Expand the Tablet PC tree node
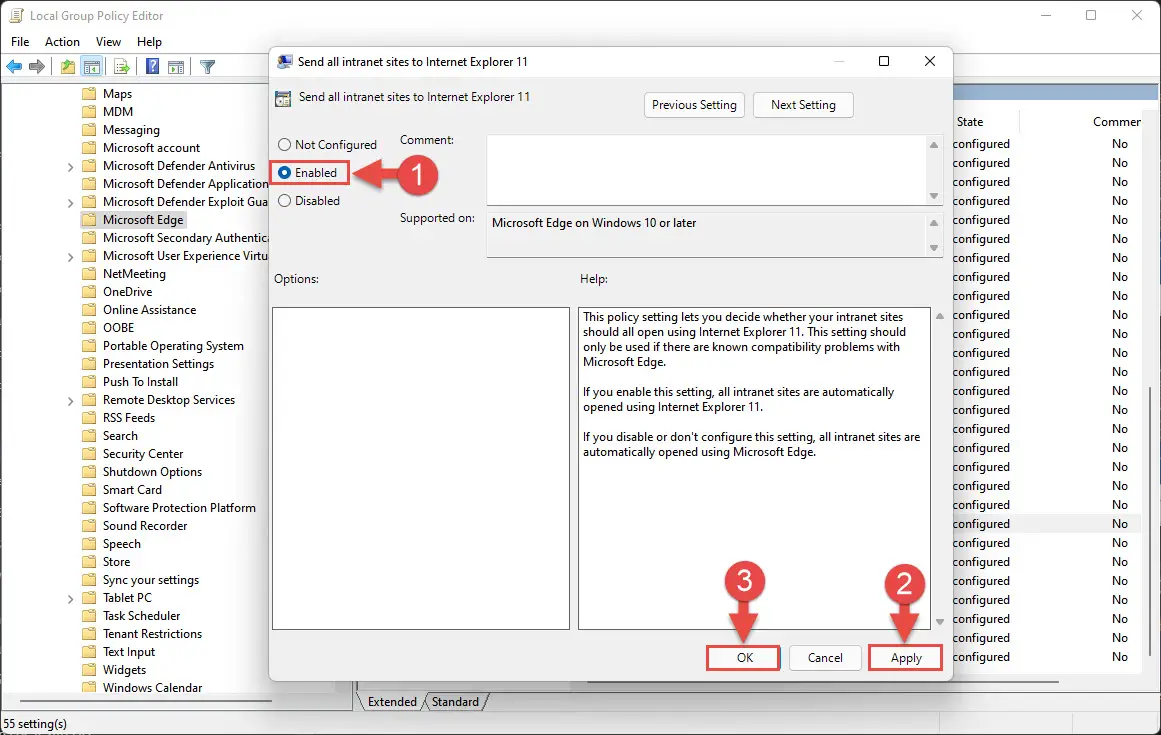 70,599
